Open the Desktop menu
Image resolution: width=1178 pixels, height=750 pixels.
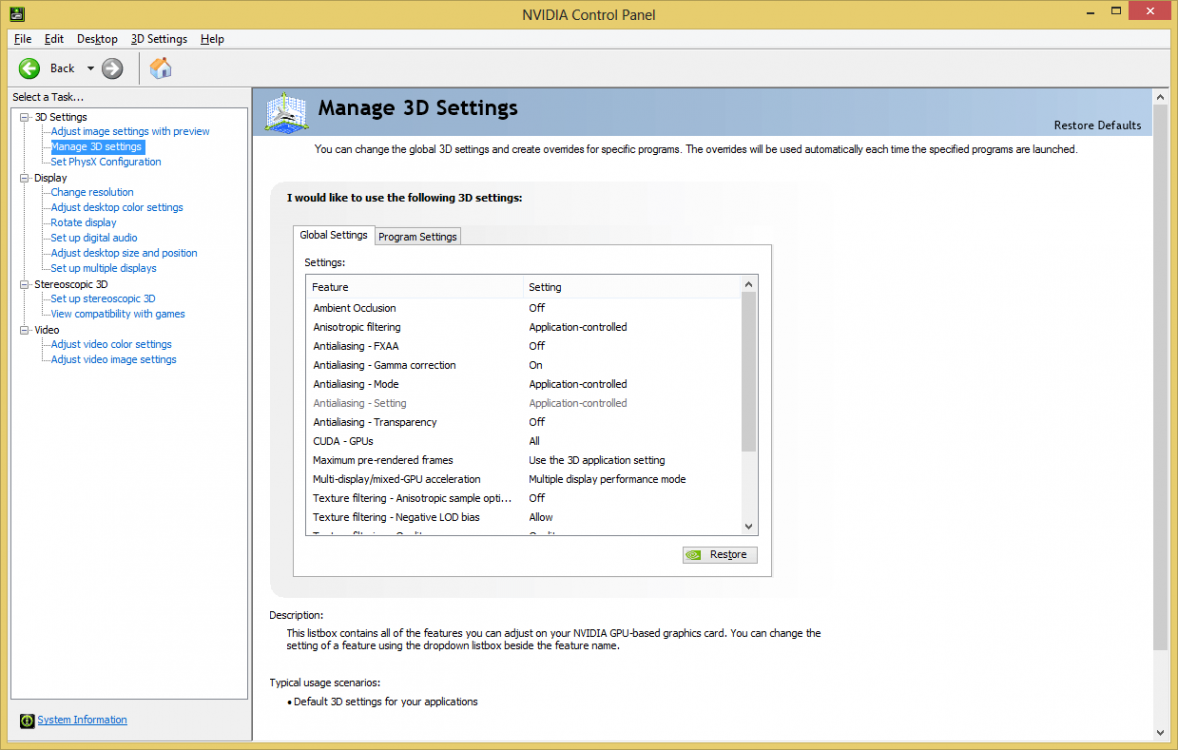(97, 39)
